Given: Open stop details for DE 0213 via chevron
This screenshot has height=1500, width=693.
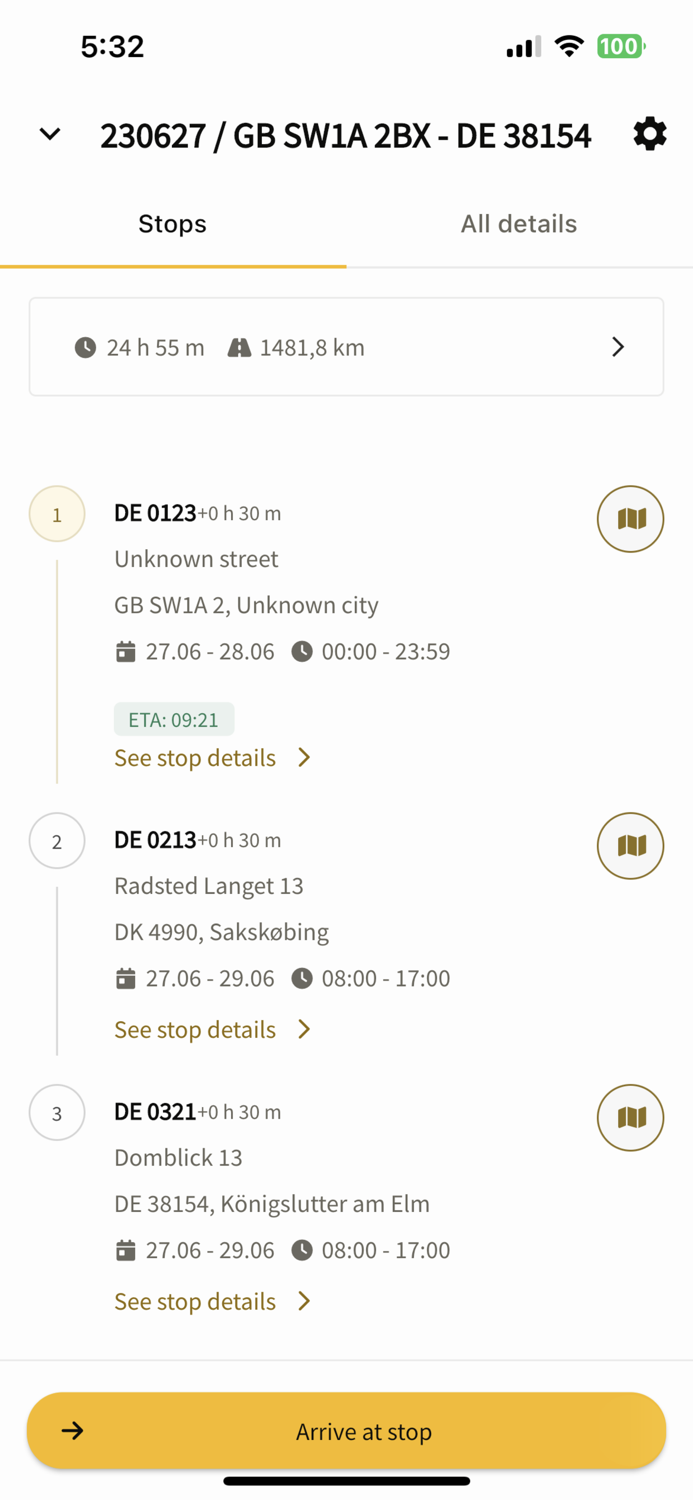Looking at the screenshot, I should point(303,1029).
